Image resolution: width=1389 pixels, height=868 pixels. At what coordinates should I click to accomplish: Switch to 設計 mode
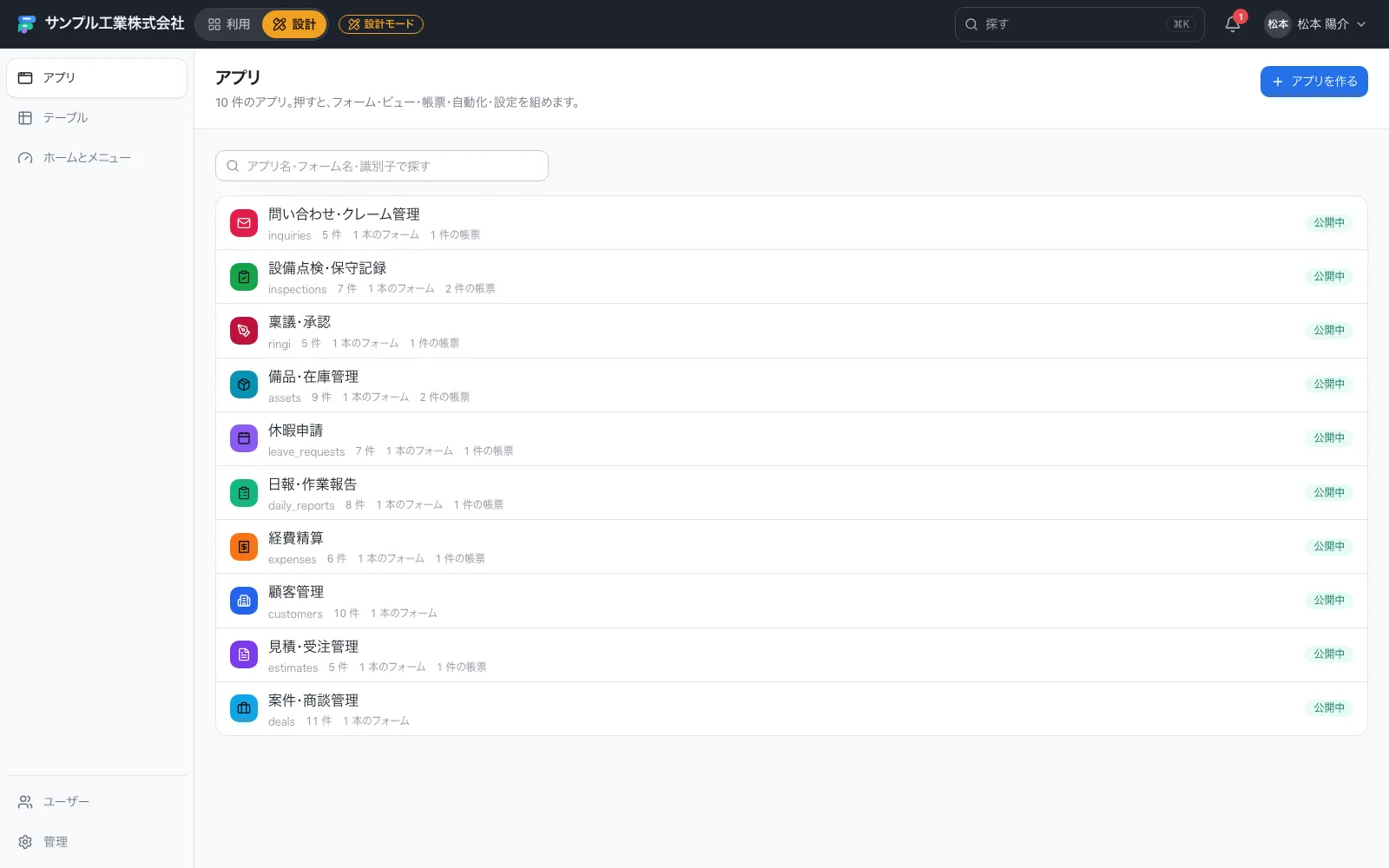pos(294,24)
